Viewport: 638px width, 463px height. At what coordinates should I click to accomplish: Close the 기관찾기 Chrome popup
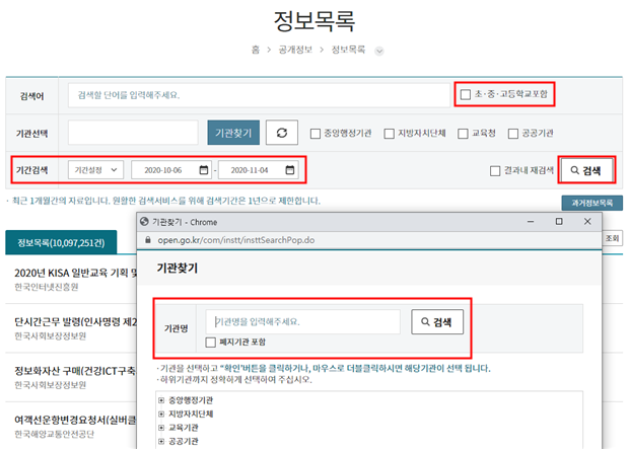(587, 221)
